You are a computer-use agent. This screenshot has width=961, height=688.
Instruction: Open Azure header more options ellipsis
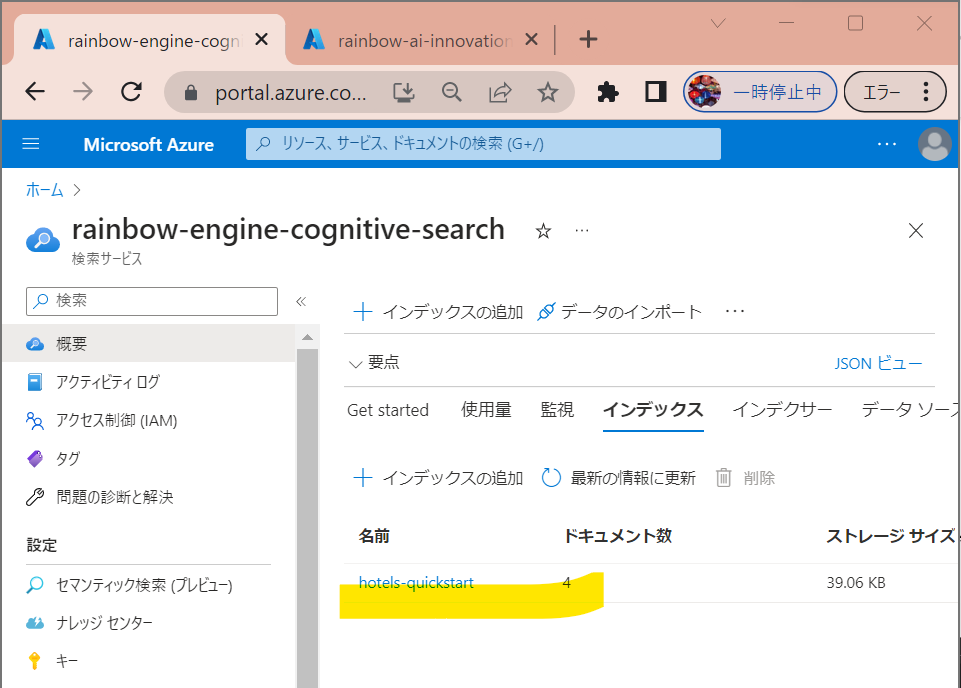coord(886,144)
